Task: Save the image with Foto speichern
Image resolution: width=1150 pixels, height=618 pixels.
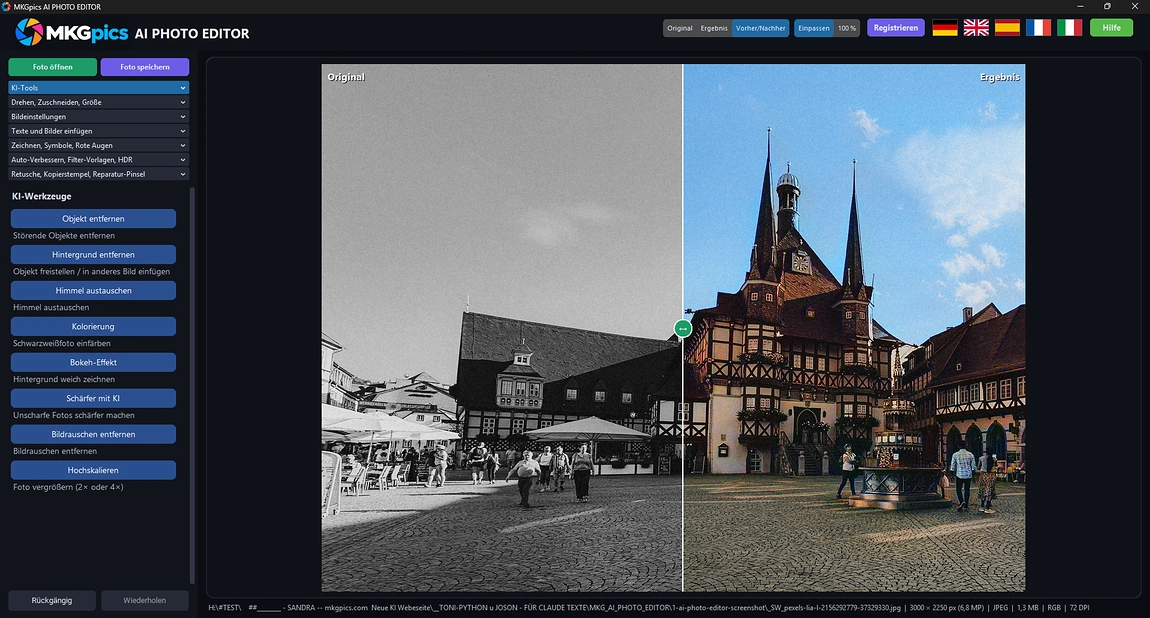Action: pyautogui.click(x=144, y=67)
